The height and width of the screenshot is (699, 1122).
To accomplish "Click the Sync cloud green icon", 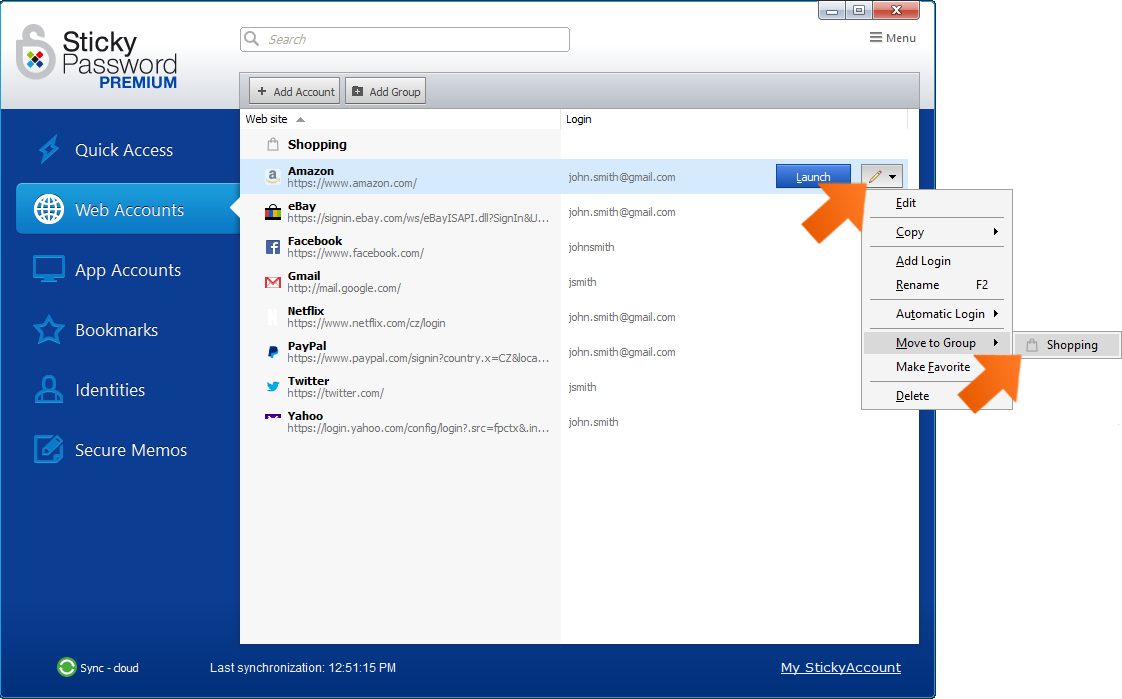I will [x=67, y=668].
